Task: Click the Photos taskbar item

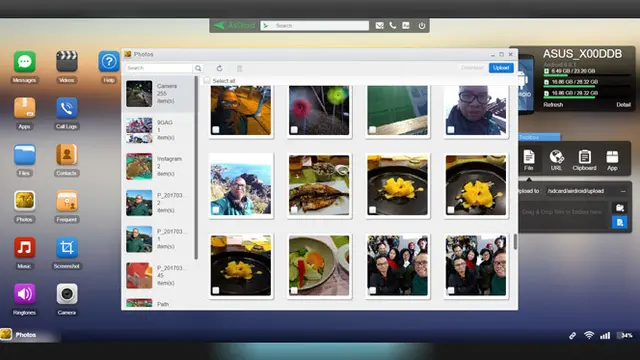Action: 26,335
